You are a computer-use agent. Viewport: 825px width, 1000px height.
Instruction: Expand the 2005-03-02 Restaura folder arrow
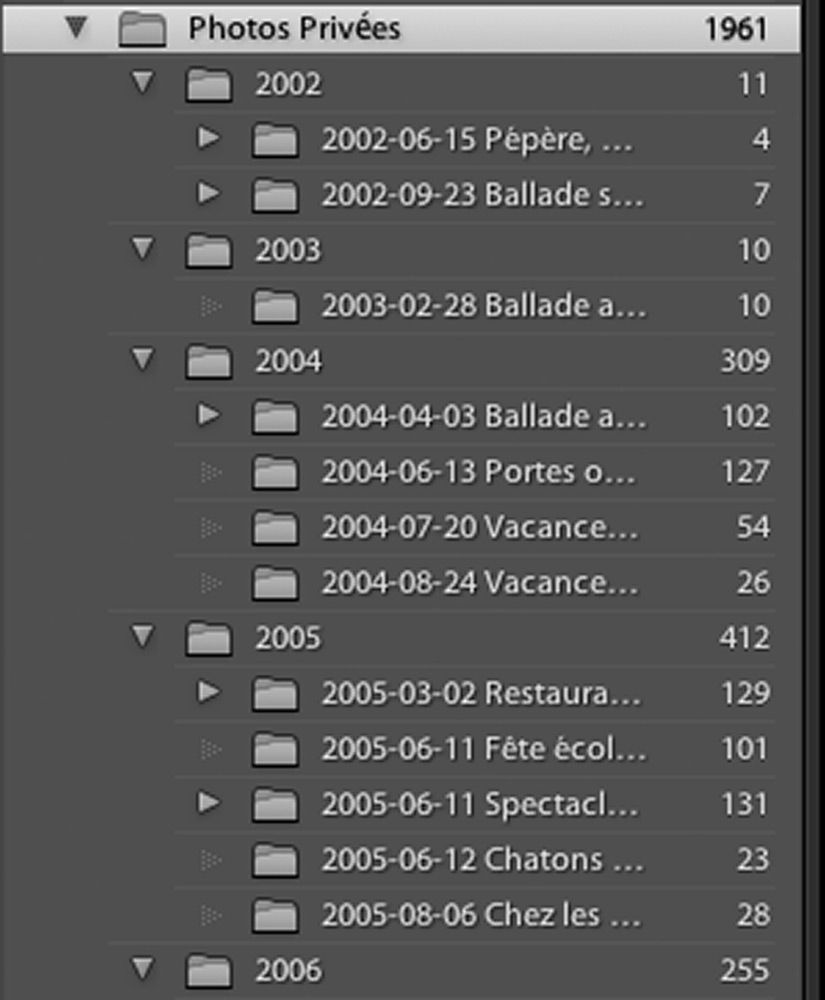[208, 692]
